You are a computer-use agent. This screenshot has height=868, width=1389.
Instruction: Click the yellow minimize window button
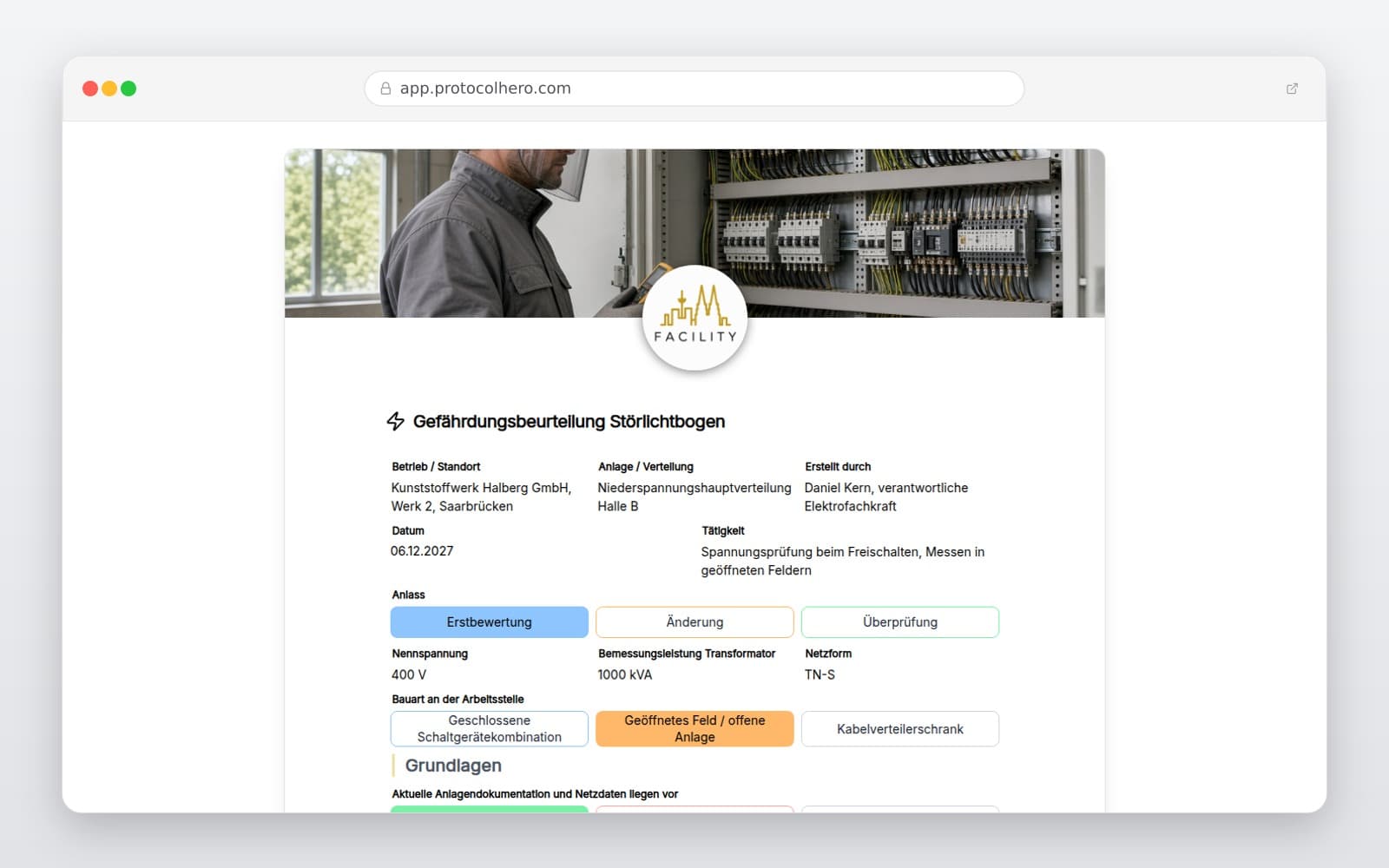click(109, 89)
